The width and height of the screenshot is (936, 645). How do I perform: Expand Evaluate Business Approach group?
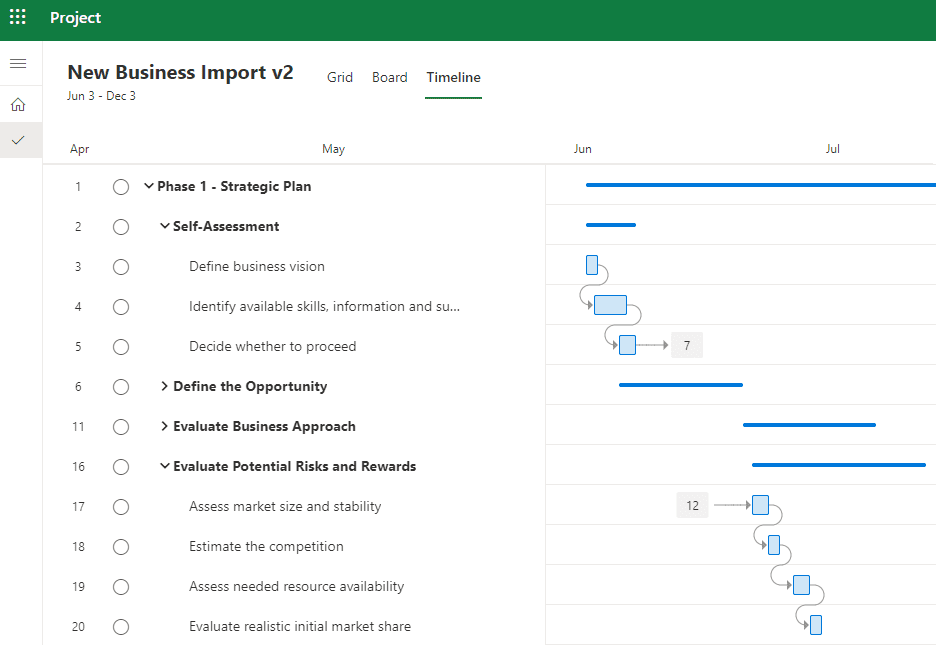[x=164, y=426]
